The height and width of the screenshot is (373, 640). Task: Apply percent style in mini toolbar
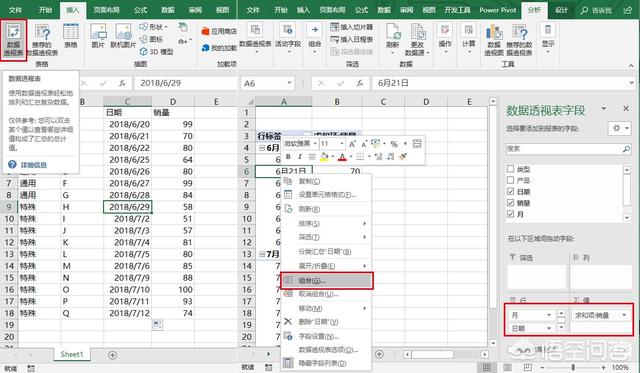394,144
